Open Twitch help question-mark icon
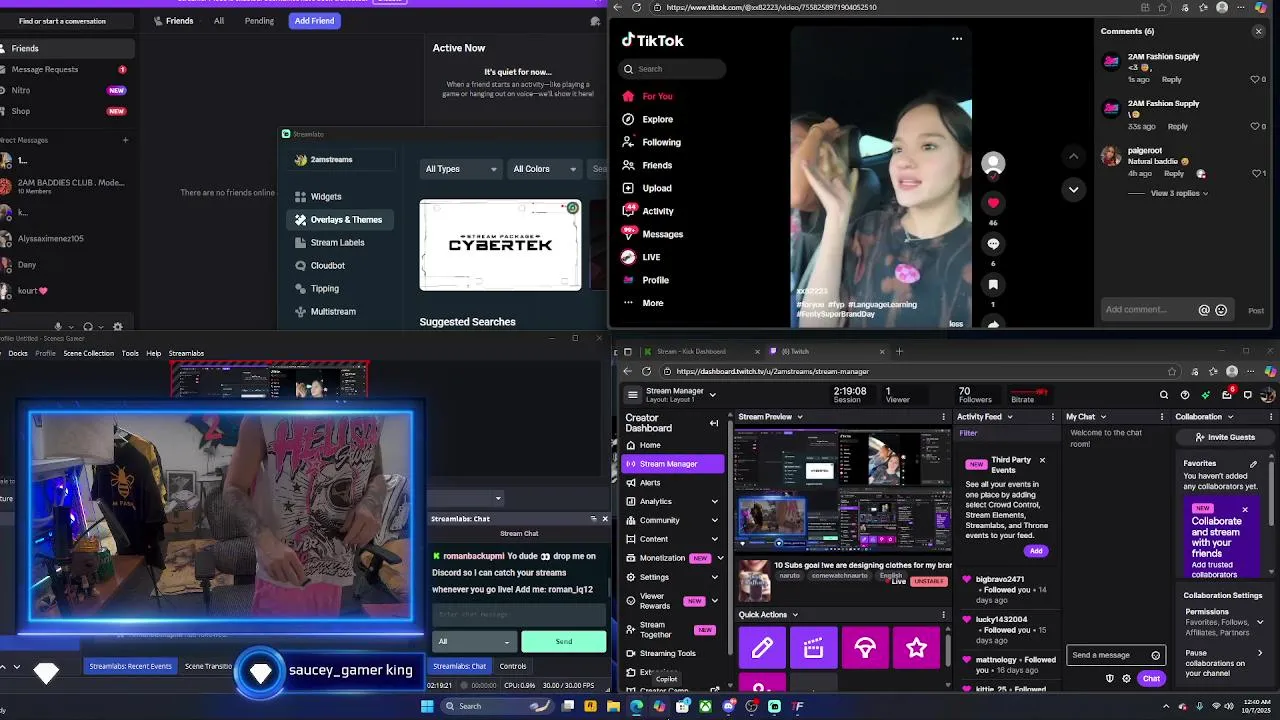Image resolution: width=1280 pixels, height=720 pixels. pos(1185,395)
